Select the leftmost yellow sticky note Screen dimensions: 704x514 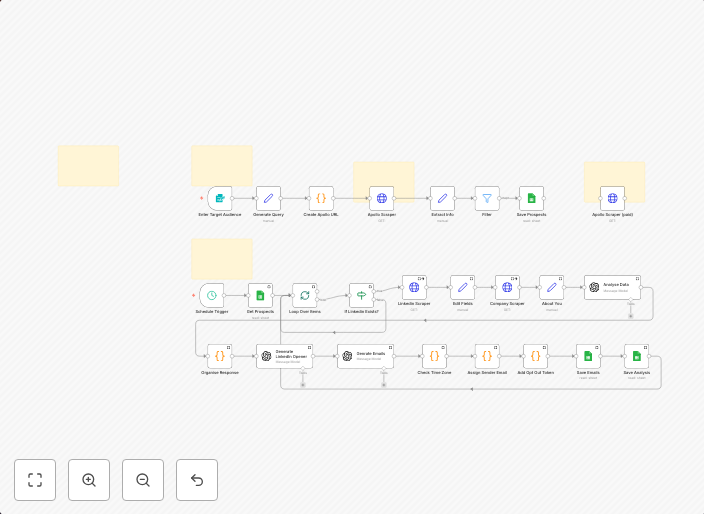88,165
